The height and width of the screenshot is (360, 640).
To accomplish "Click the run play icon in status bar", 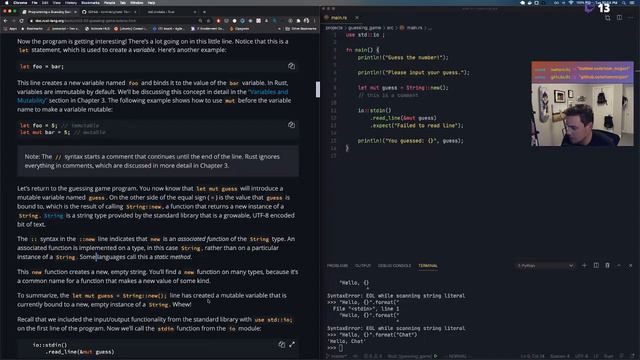I will [x=436, y=356].
